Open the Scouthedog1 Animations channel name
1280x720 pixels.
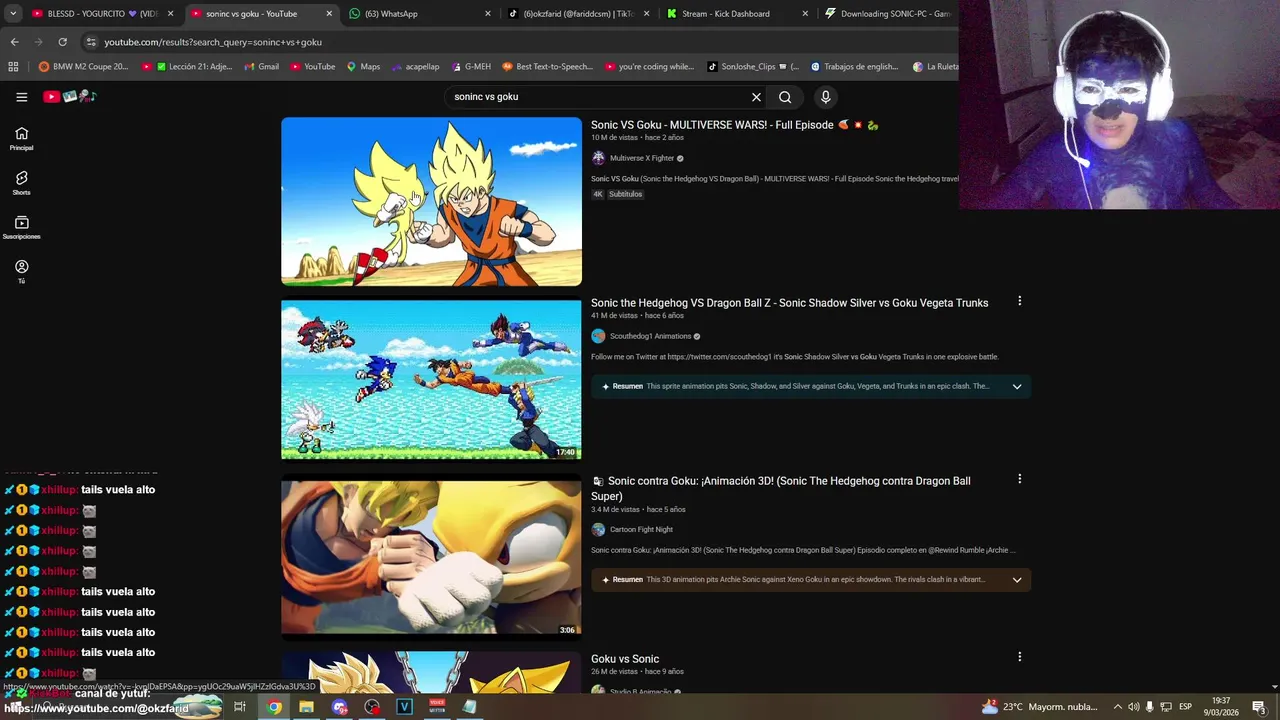pyautogui.click(x=650, y=336)
